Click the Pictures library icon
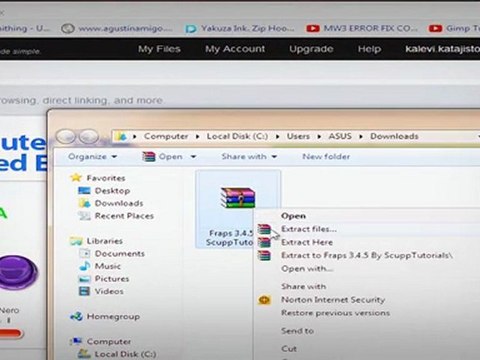The width and height of the screenshot is (480, 360). pos(84,279)
